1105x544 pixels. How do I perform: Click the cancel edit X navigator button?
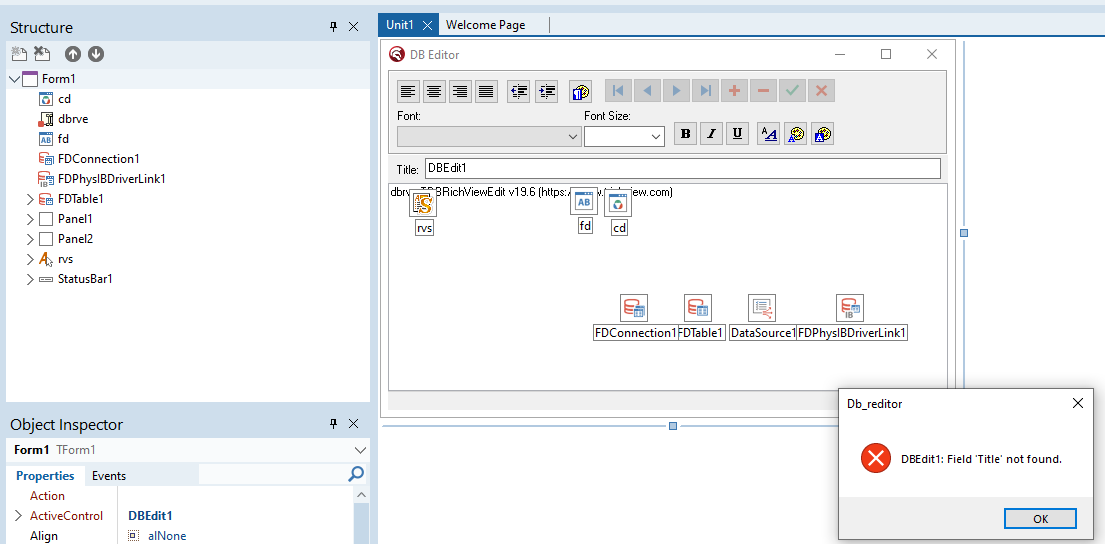tap(821, 90)
